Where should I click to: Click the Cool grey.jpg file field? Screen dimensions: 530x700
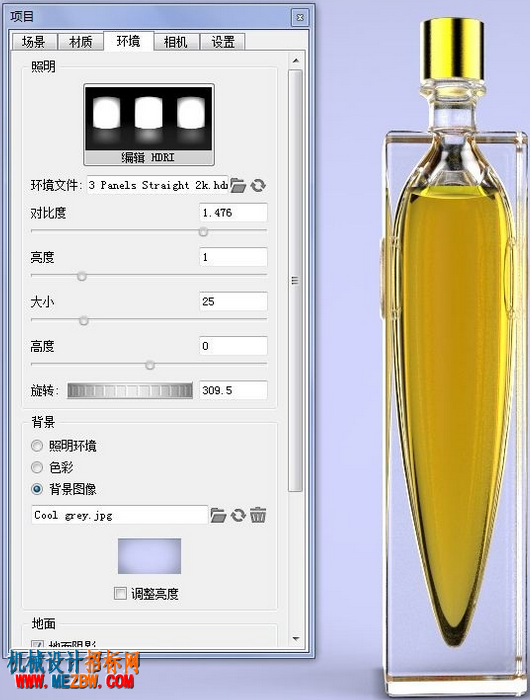tap(120, 515)
